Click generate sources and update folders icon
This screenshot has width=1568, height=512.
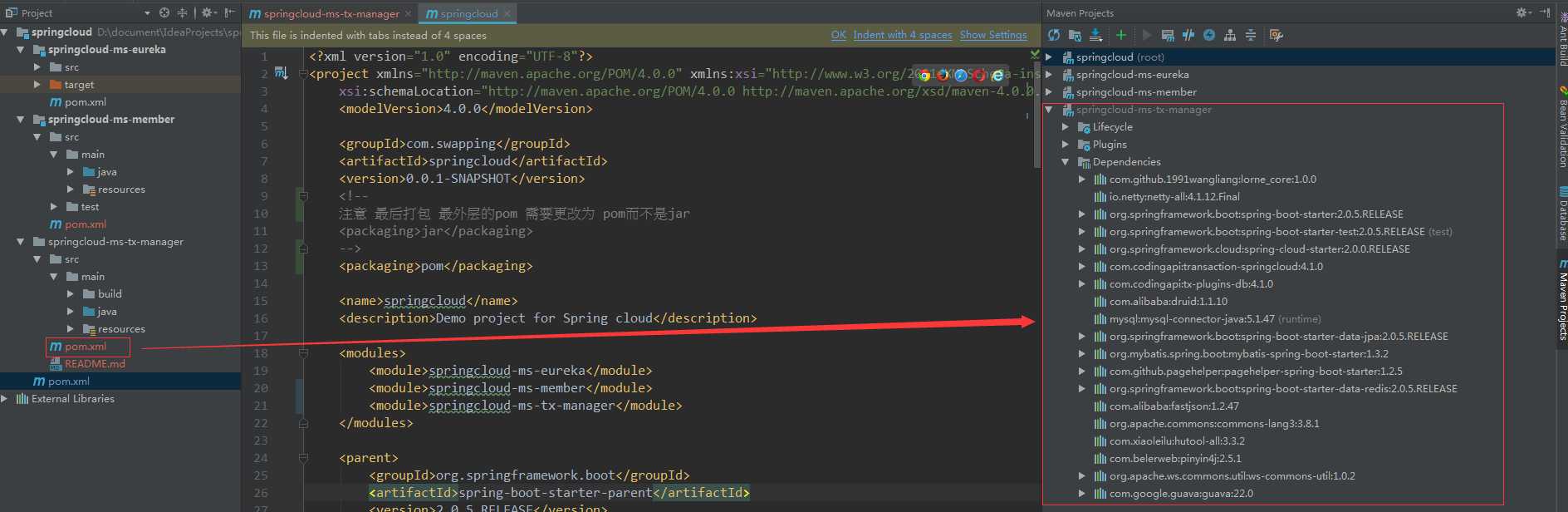pos(1075,35)
